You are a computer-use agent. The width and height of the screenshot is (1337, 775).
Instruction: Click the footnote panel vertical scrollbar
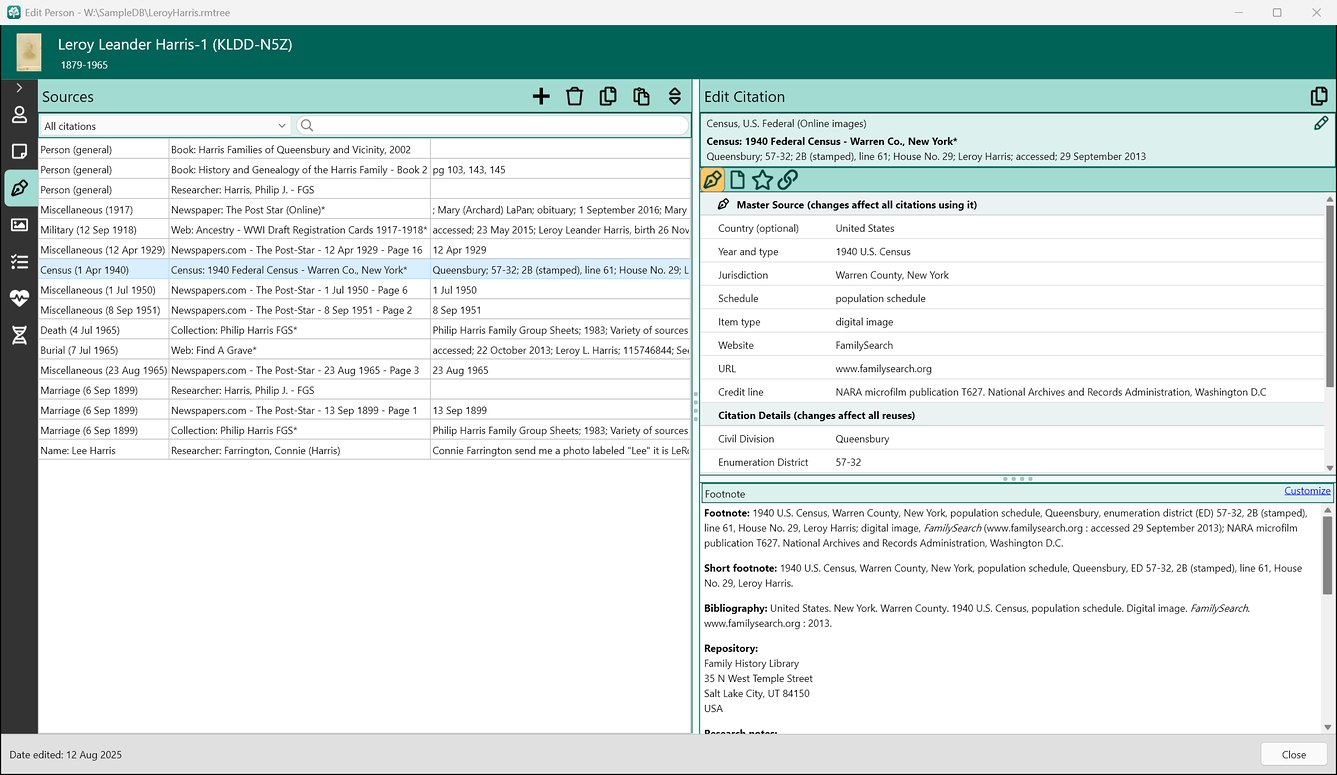click(x=1327, y=618)
